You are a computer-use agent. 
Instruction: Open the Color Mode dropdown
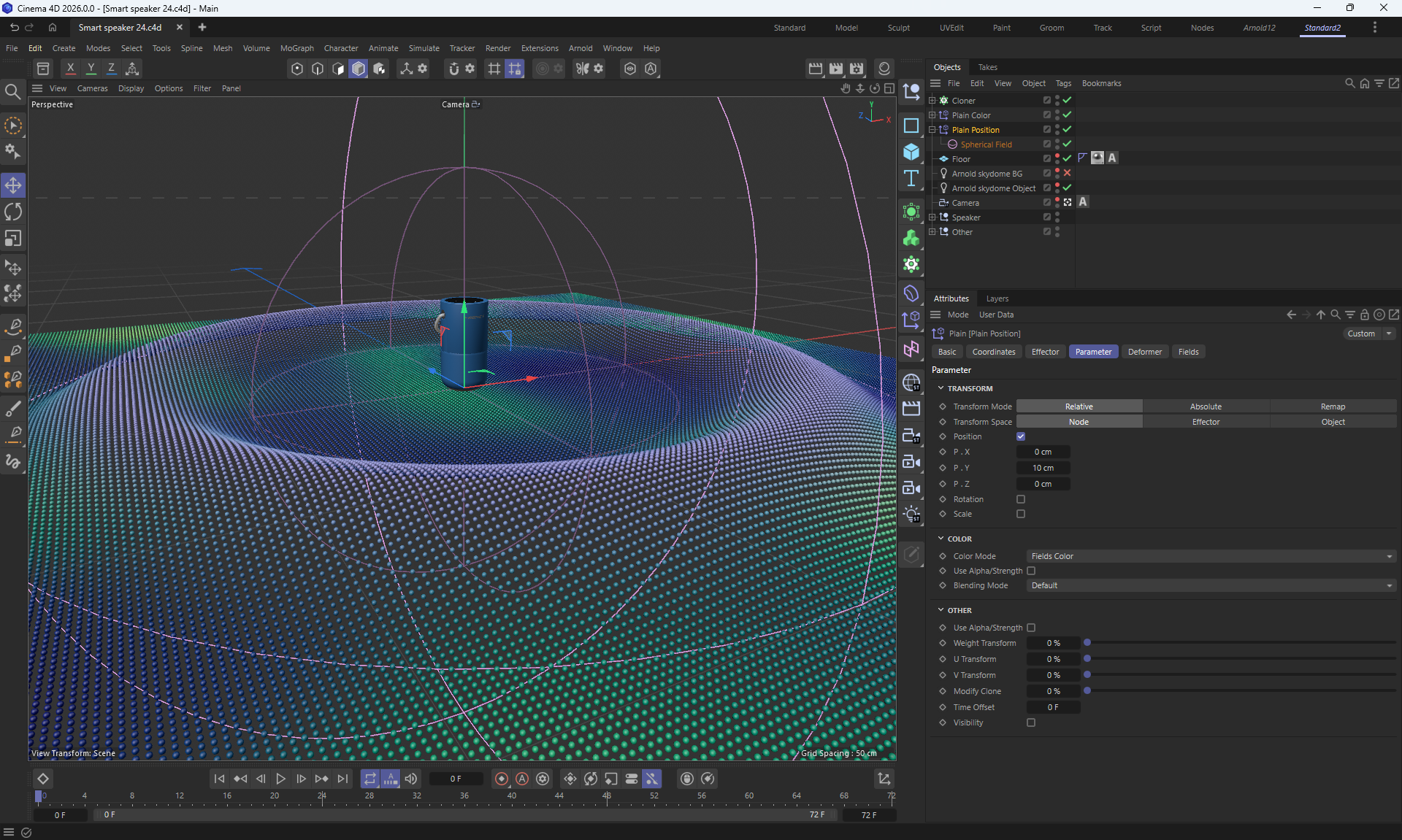click(x=1211, y=556)
